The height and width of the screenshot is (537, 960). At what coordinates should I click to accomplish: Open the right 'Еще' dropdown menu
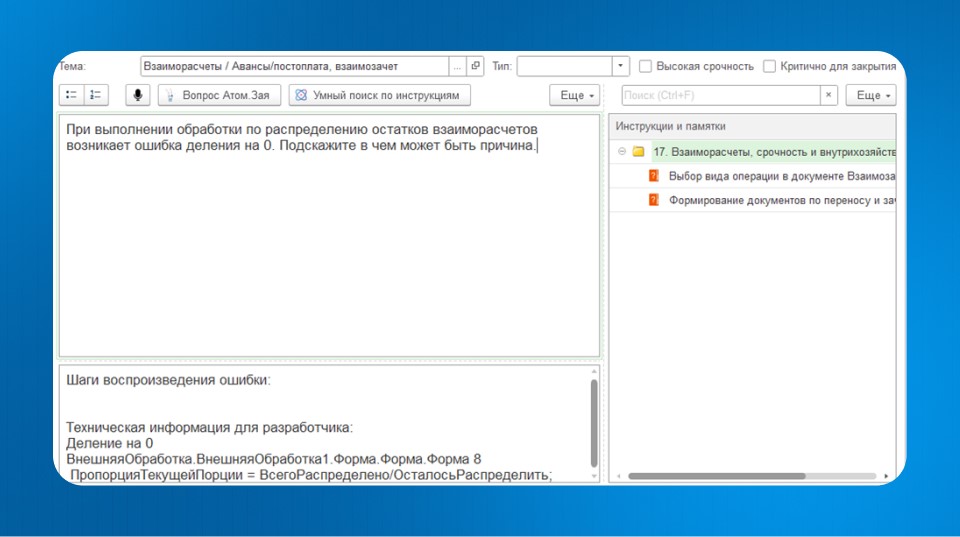coord(871,95)
